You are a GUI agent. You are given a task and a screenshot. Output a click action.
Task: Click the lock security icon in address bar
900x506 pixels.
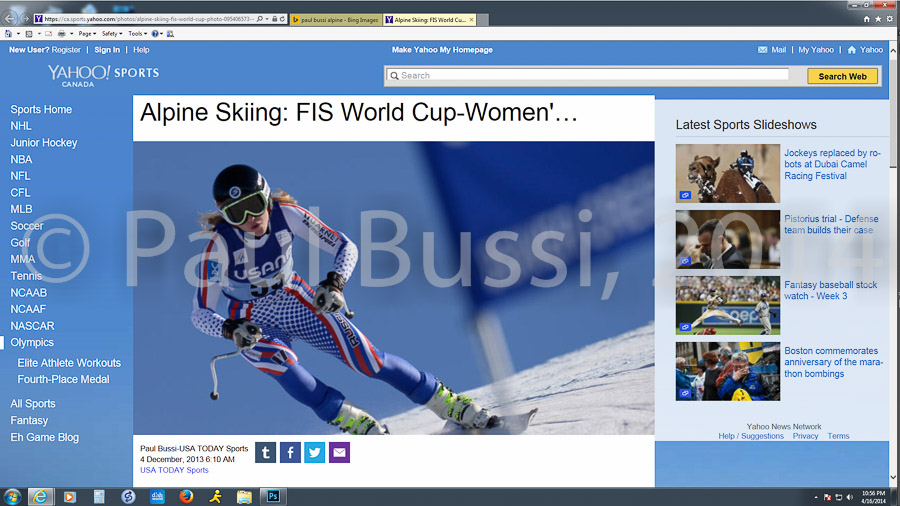pyautogui.click(x=274, y=19)
